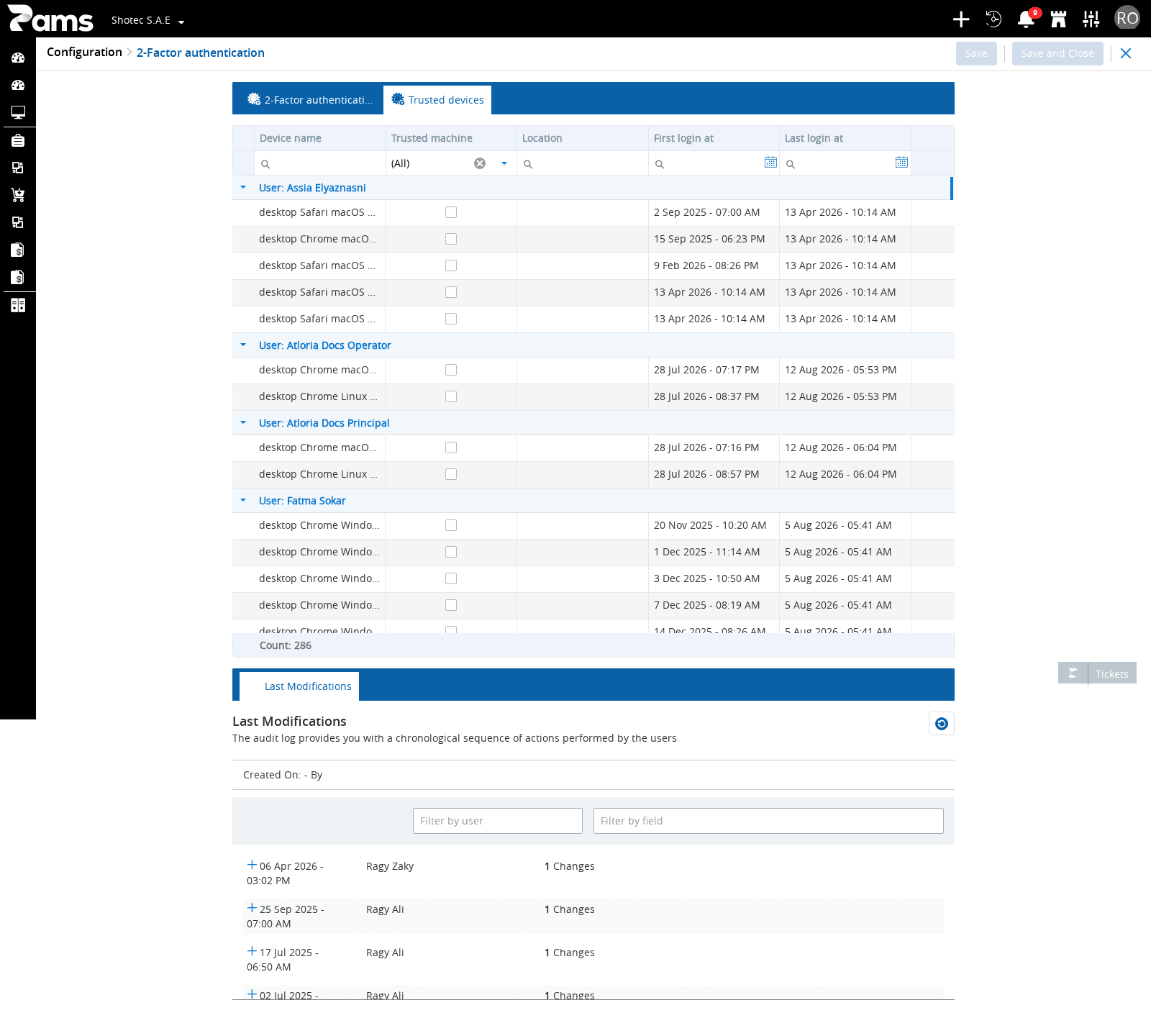The height and width of the screenshot is (1036, 1151).
Task: Click the Save button
Action: coord(976,53)
